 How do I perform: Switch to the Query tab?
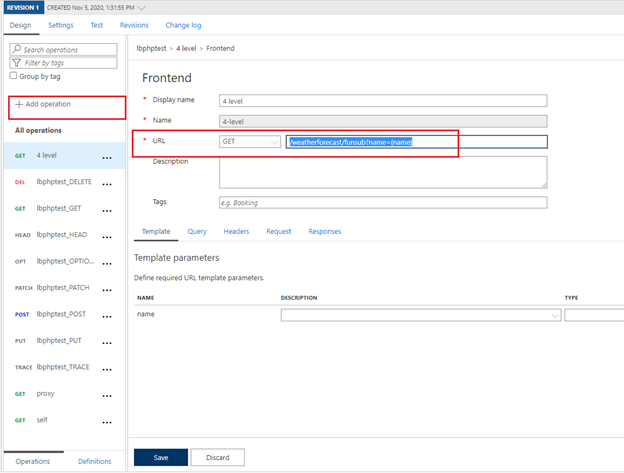(197, 231)
